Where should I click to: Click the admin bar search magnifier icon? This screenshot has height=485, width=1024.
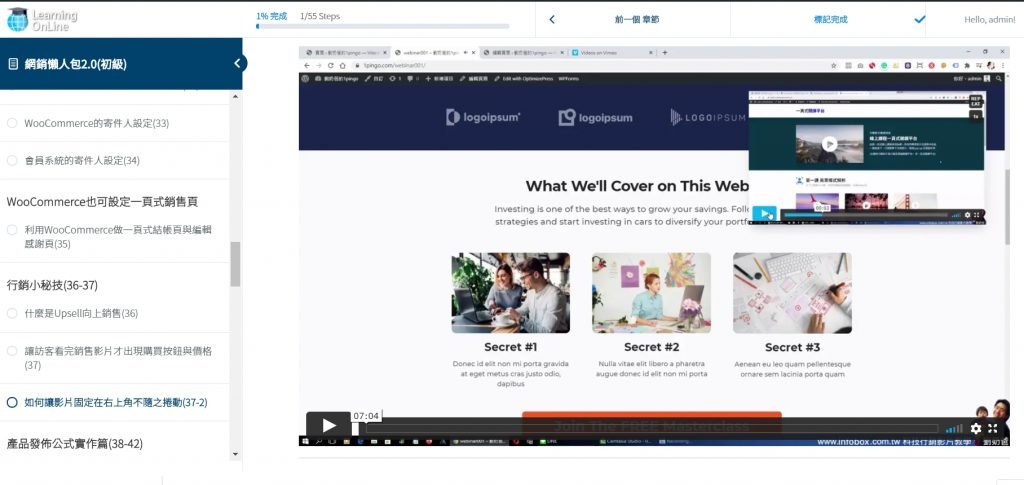[x=998, y=78]
